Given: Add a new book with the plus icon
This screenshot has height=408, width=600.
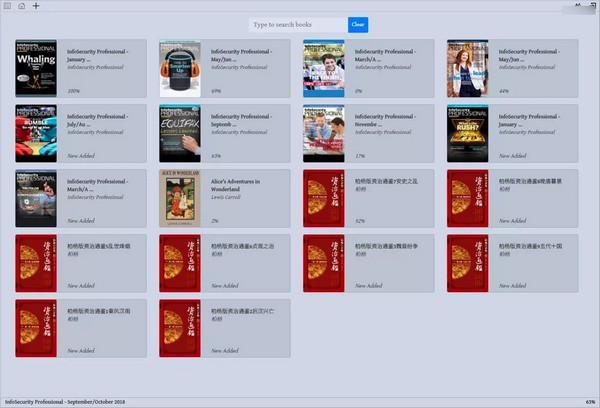Looking at the screenshot, I should 36,6.
